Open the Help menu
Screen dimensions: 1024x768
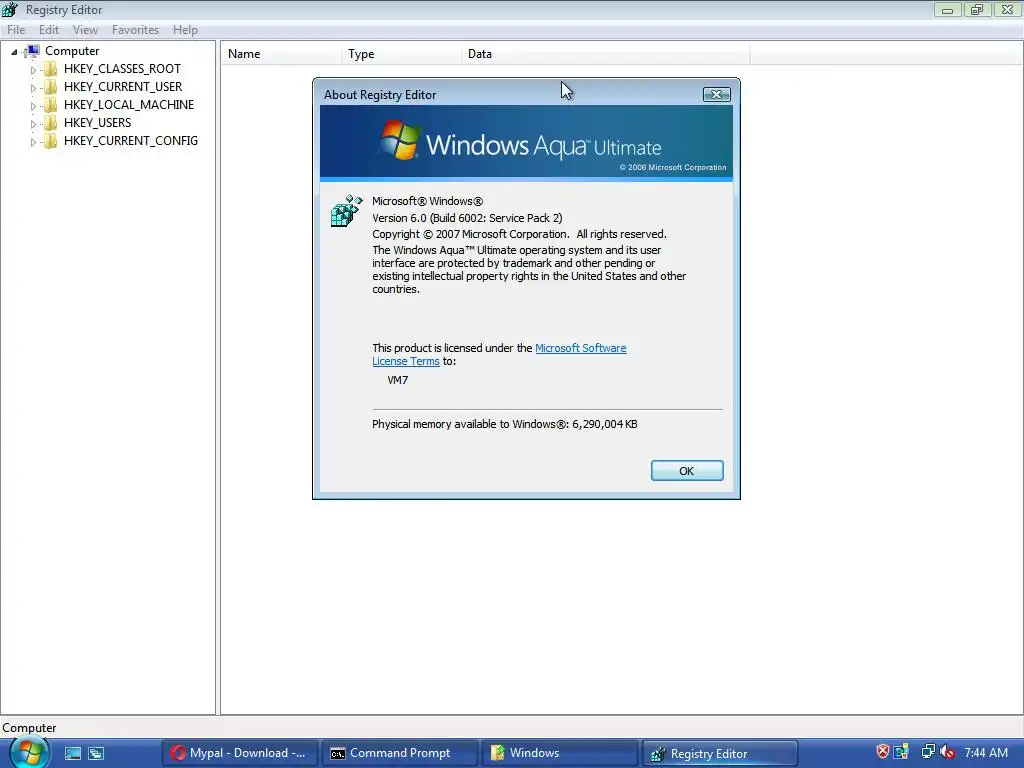185,30
